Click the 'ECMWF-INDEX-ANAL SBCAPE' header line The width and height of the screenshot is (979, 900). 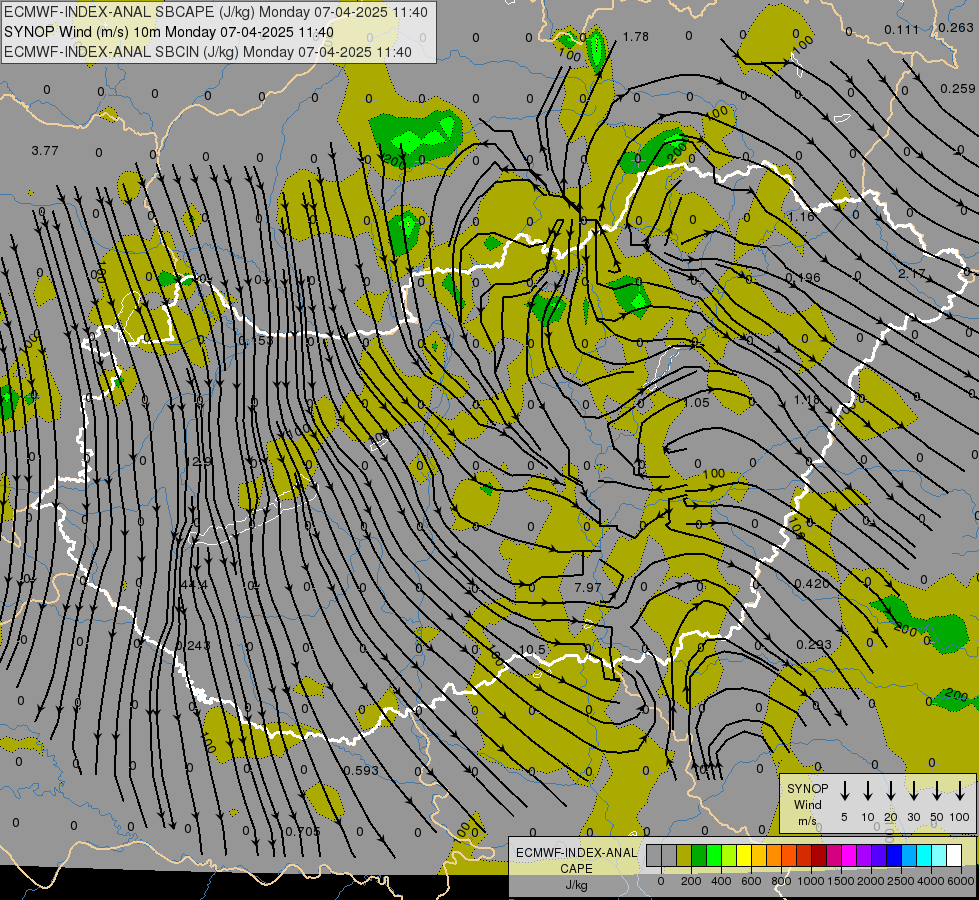pos(216,12)
